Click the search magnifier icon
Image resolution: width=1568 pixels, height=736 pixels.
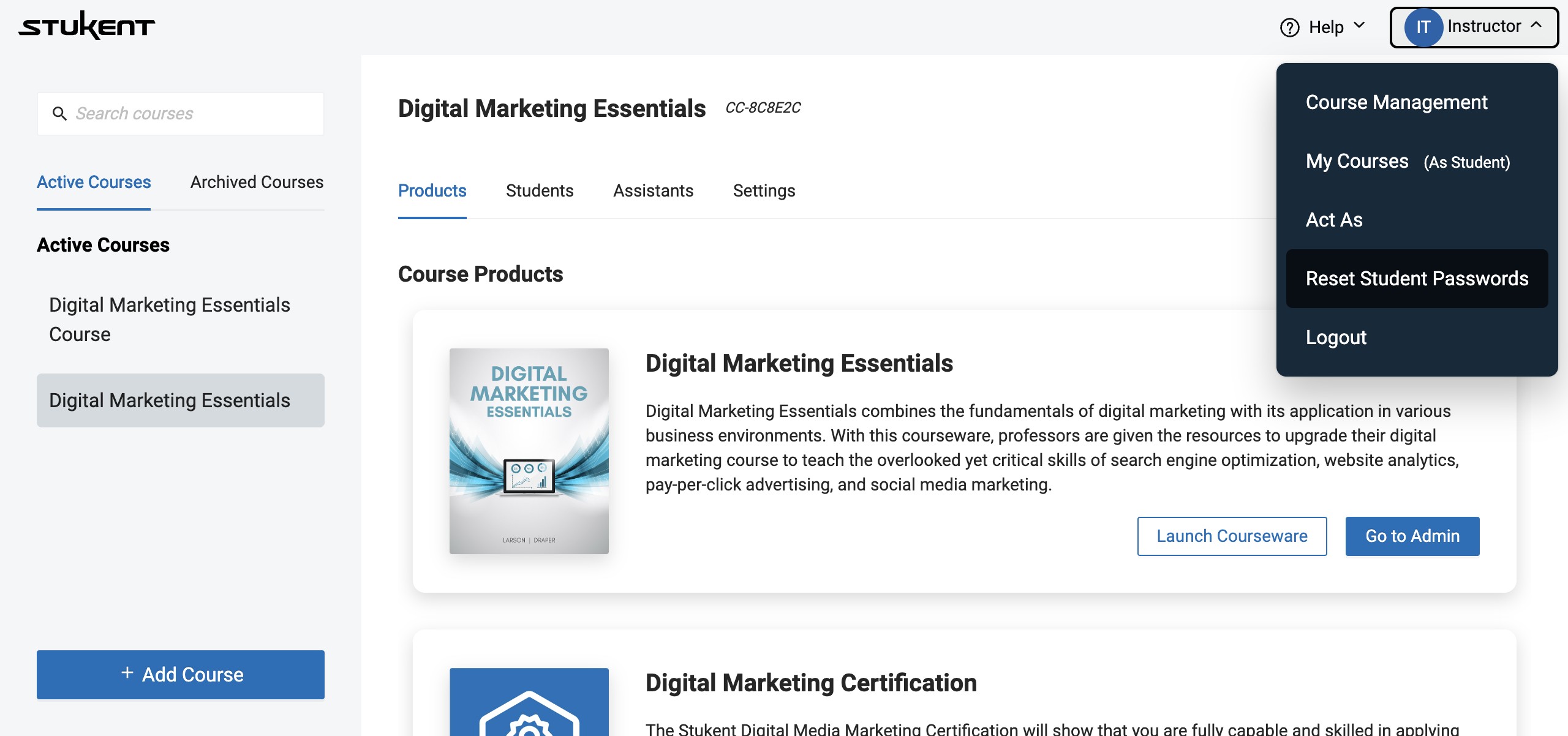[x=59, y=114]
